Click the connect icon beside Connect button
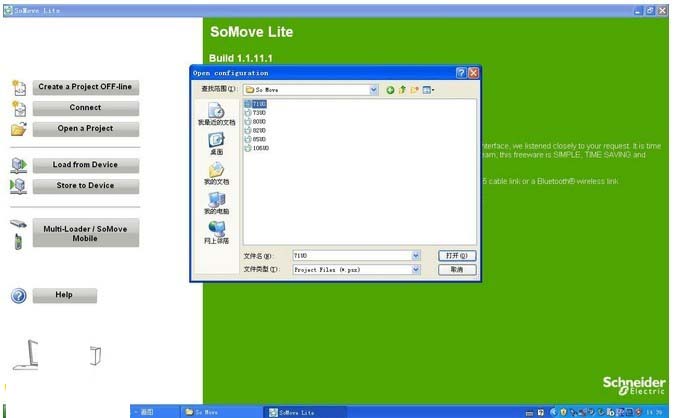 coord(19,108)
